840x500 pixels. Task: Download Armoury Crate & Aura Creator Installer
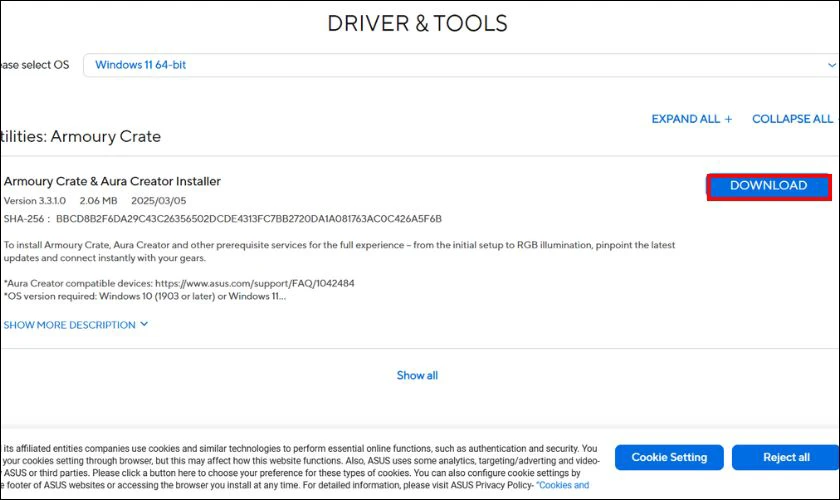pyautogui.click(x=769, y=186)
